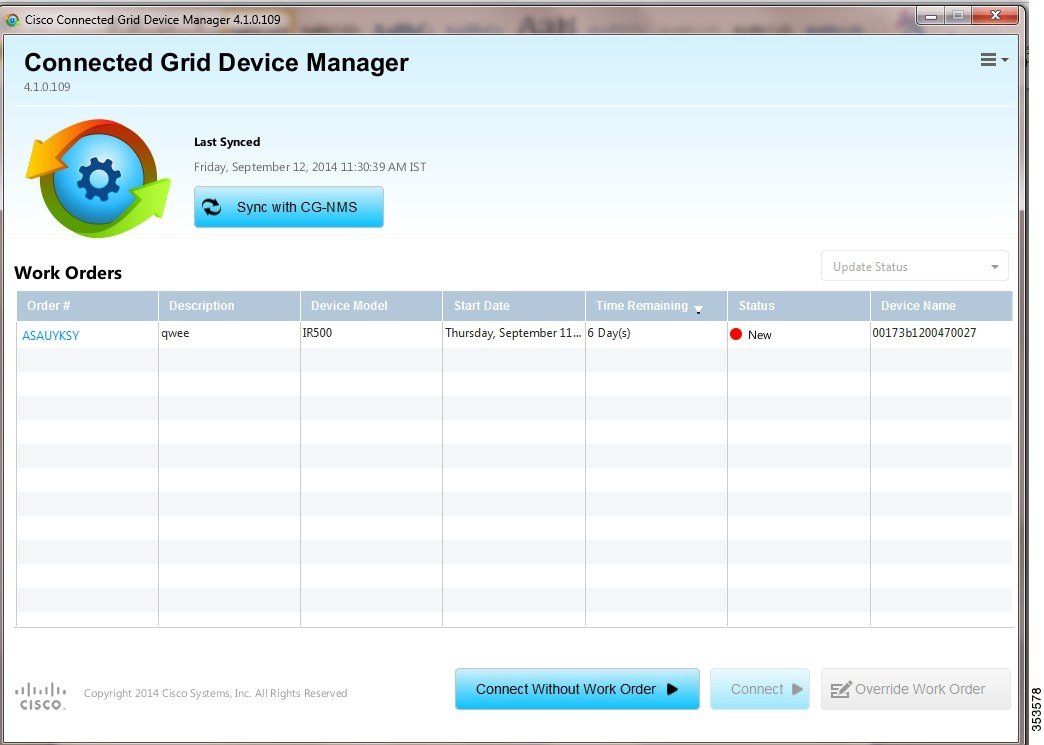Image resolution: width=1044 pixels, height=745 pixels.
Task: Open the application menu at top-right
Action: tap(993, 59)
